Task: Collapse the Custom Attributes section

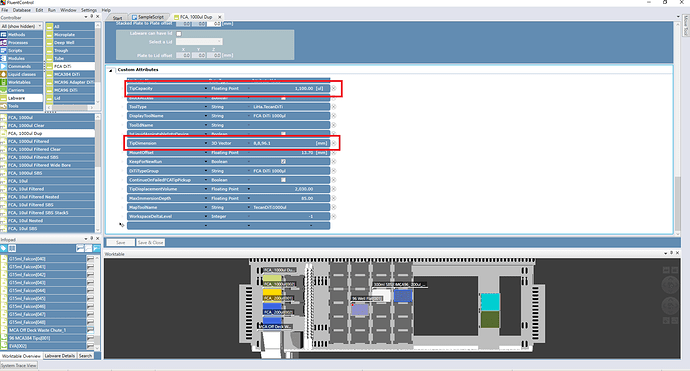Action: point(111,70)
